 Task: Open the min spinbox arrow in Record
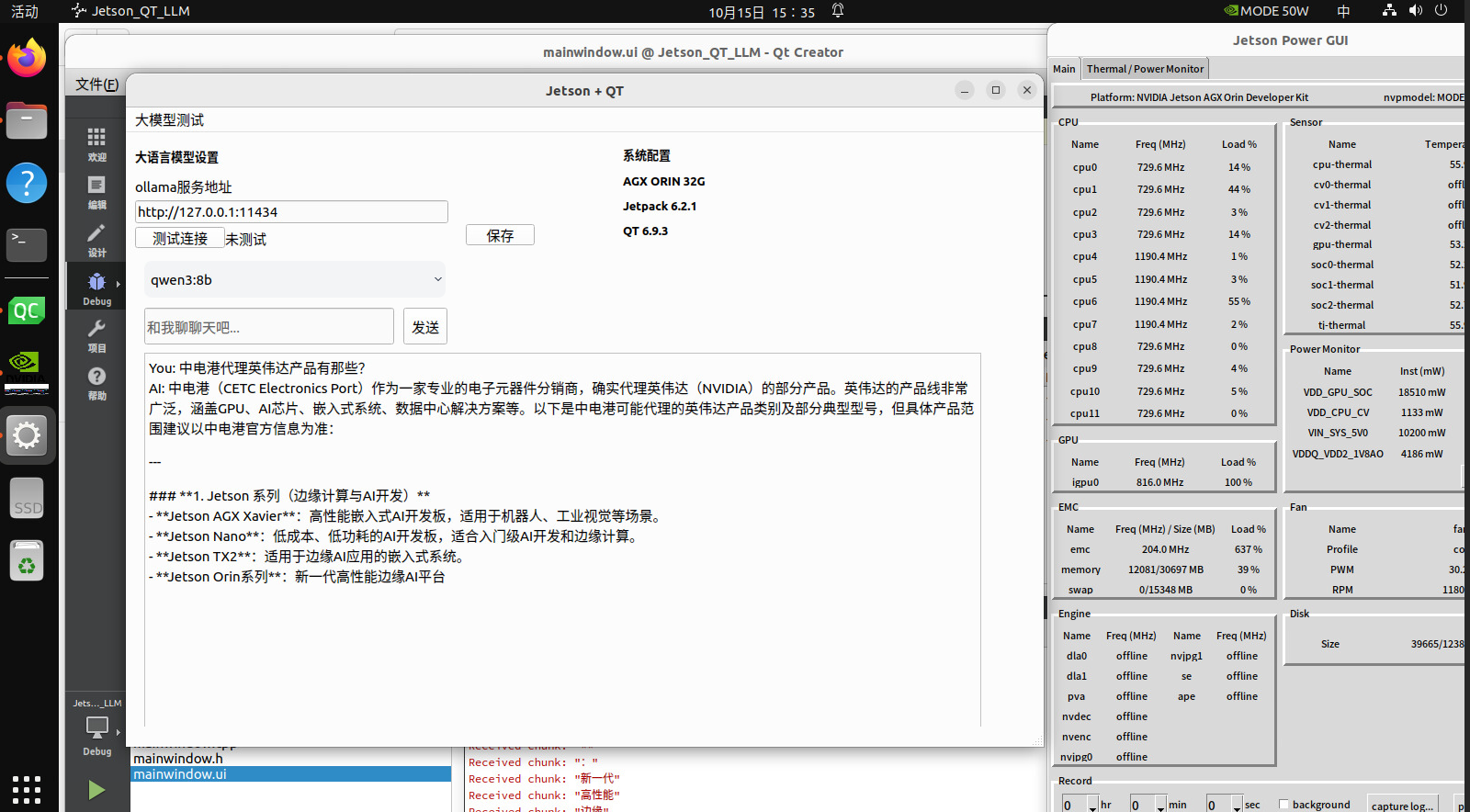pyautogui.click(x=1161, y=806)
